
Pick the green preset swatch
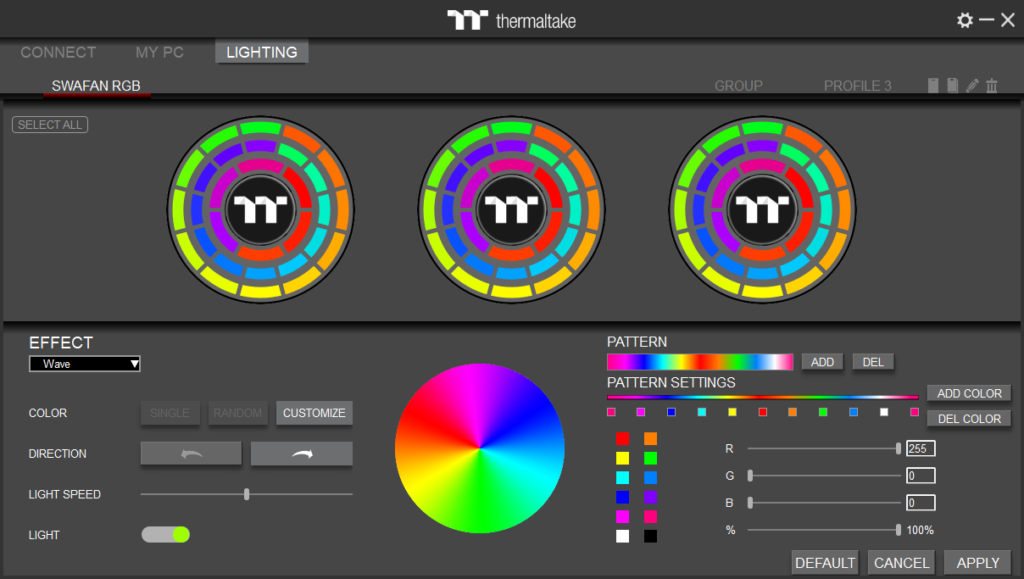[x=650, y=458]
